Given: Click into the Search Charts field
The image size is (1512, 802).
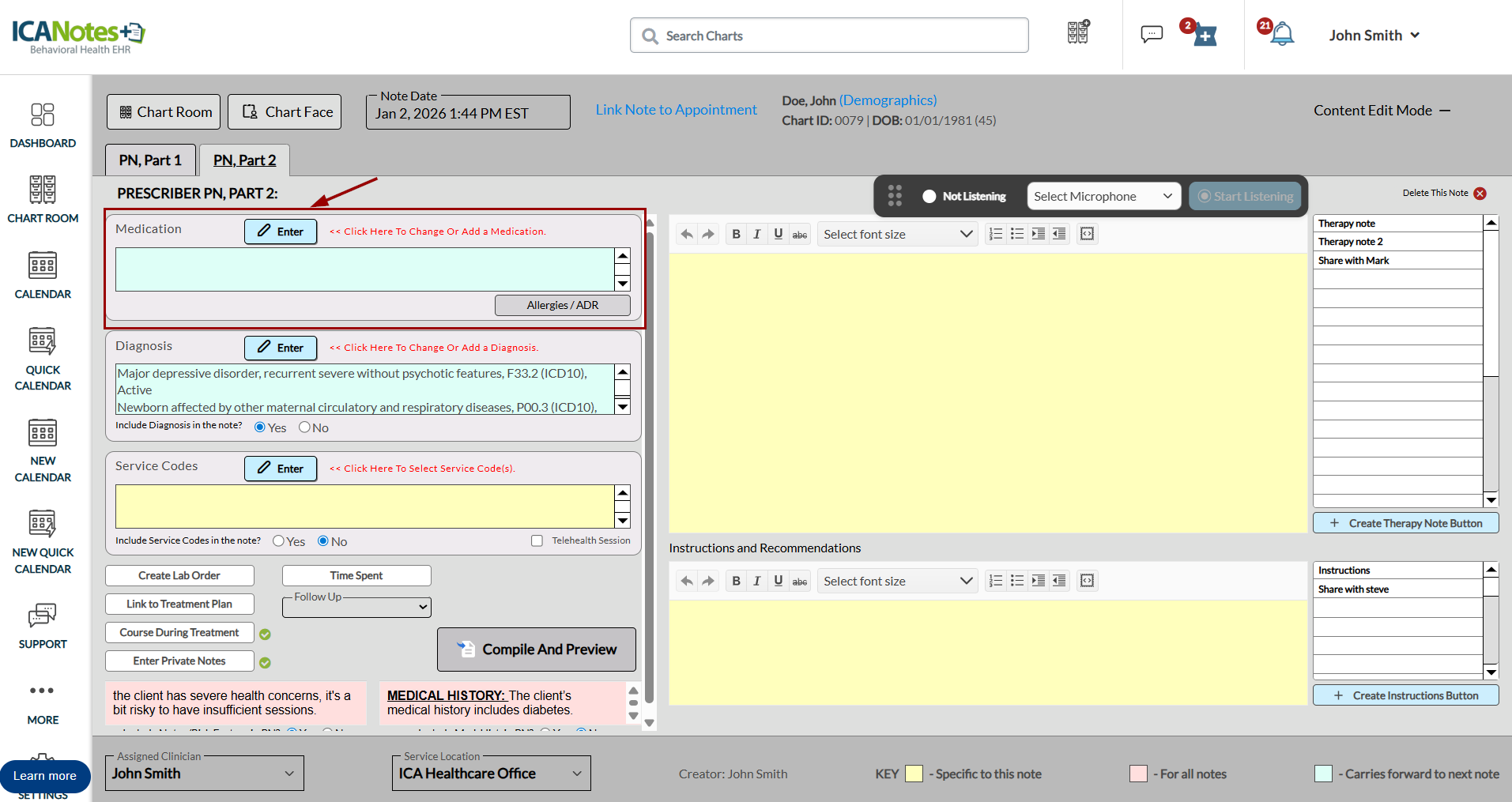Looking at the screenshot, I should point(829,36).
